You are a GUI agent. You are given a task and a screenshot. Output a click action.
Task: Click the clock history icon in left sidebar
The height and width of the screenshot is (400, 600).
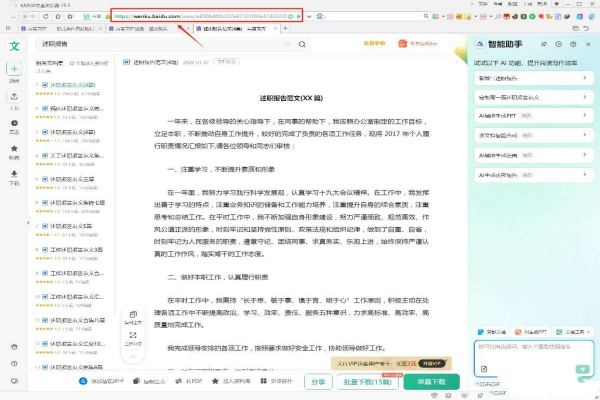tap(14, 122)
